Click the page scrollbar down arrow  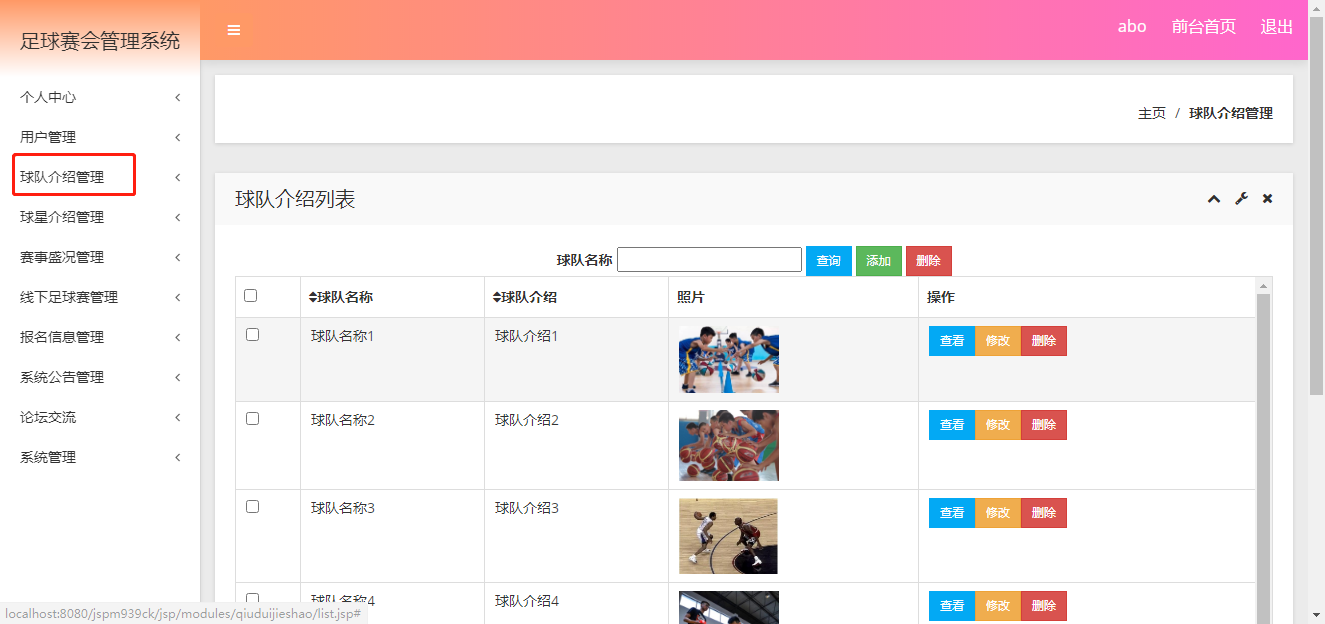1316,614
